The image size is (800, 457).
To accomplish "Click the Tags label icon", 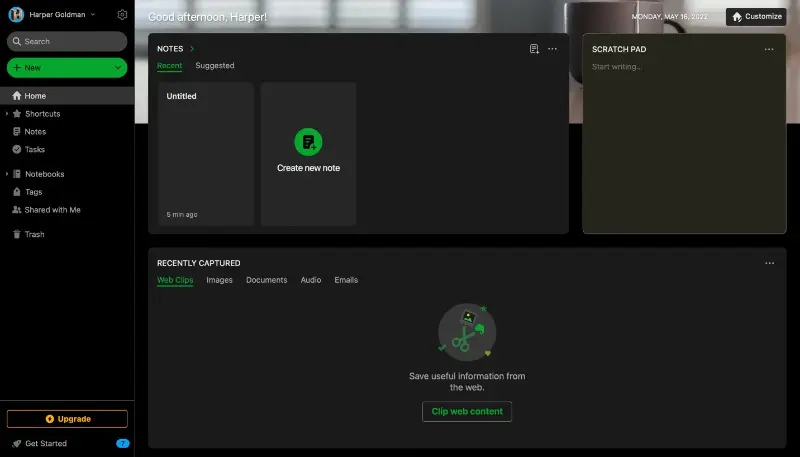I will point(17,192).
